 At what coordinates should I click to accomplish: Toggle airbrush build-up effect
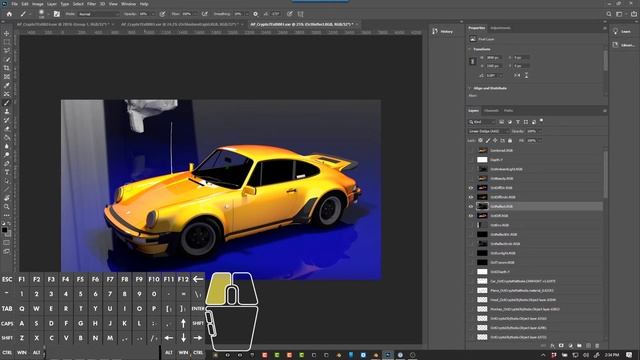[204, 14]
